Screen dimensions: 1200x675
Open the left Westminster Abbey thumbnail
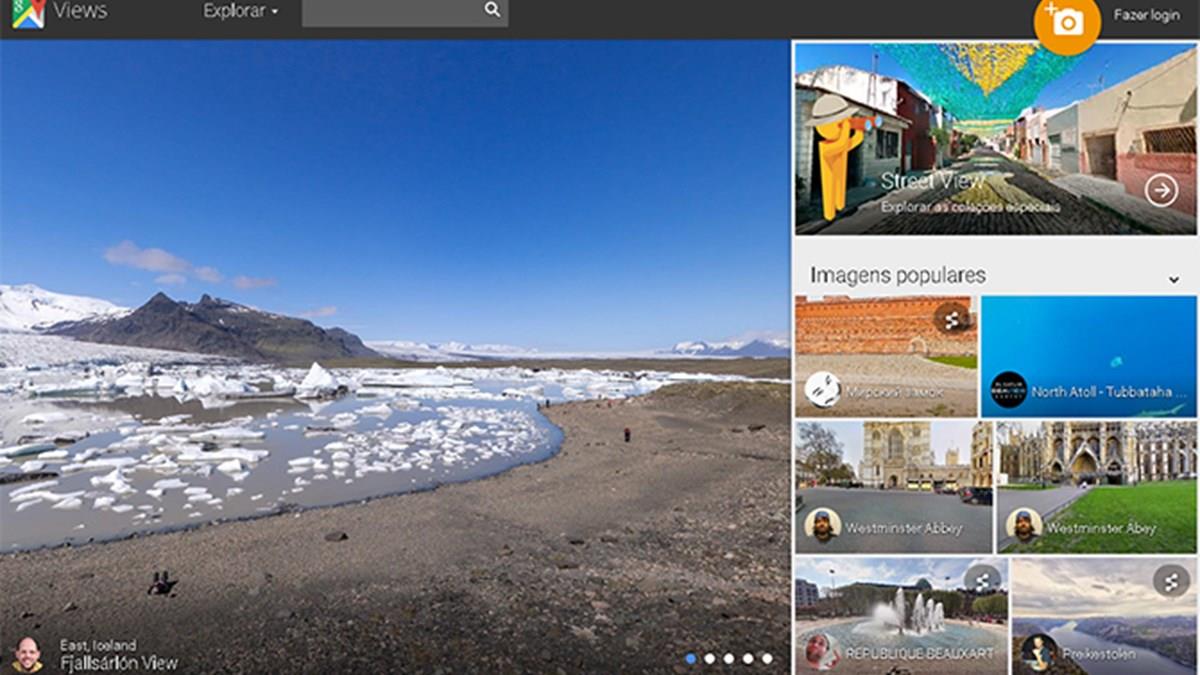coord(893,486)
